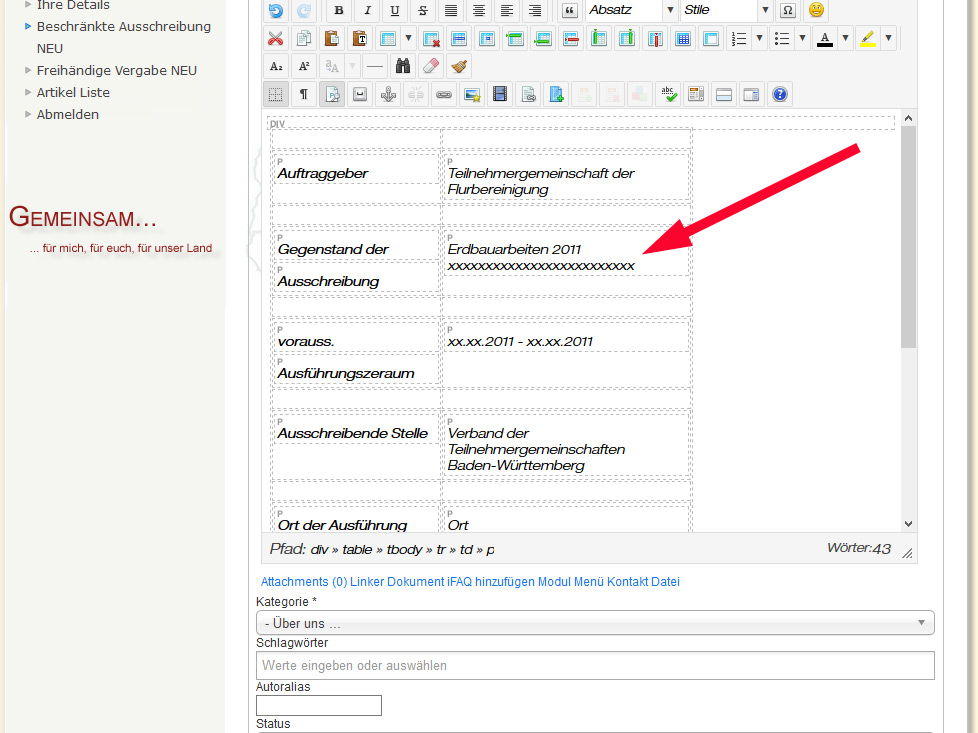Click the Delete row icon
The image size is (978, 733).
tap(571, 39)
